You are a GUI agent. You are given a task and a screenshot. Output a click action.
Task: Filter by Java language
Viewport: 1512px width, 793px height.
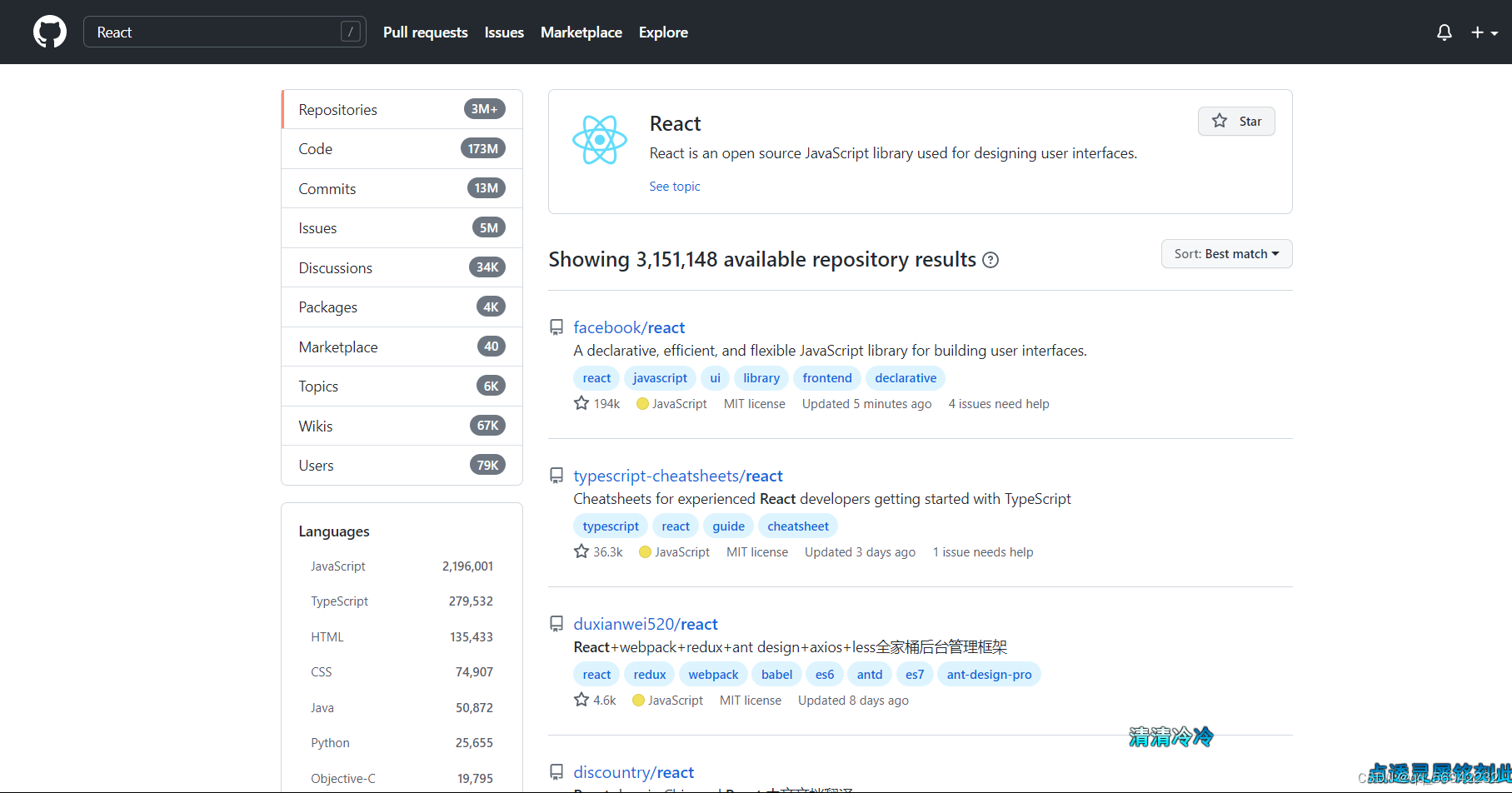coord(402,708)
